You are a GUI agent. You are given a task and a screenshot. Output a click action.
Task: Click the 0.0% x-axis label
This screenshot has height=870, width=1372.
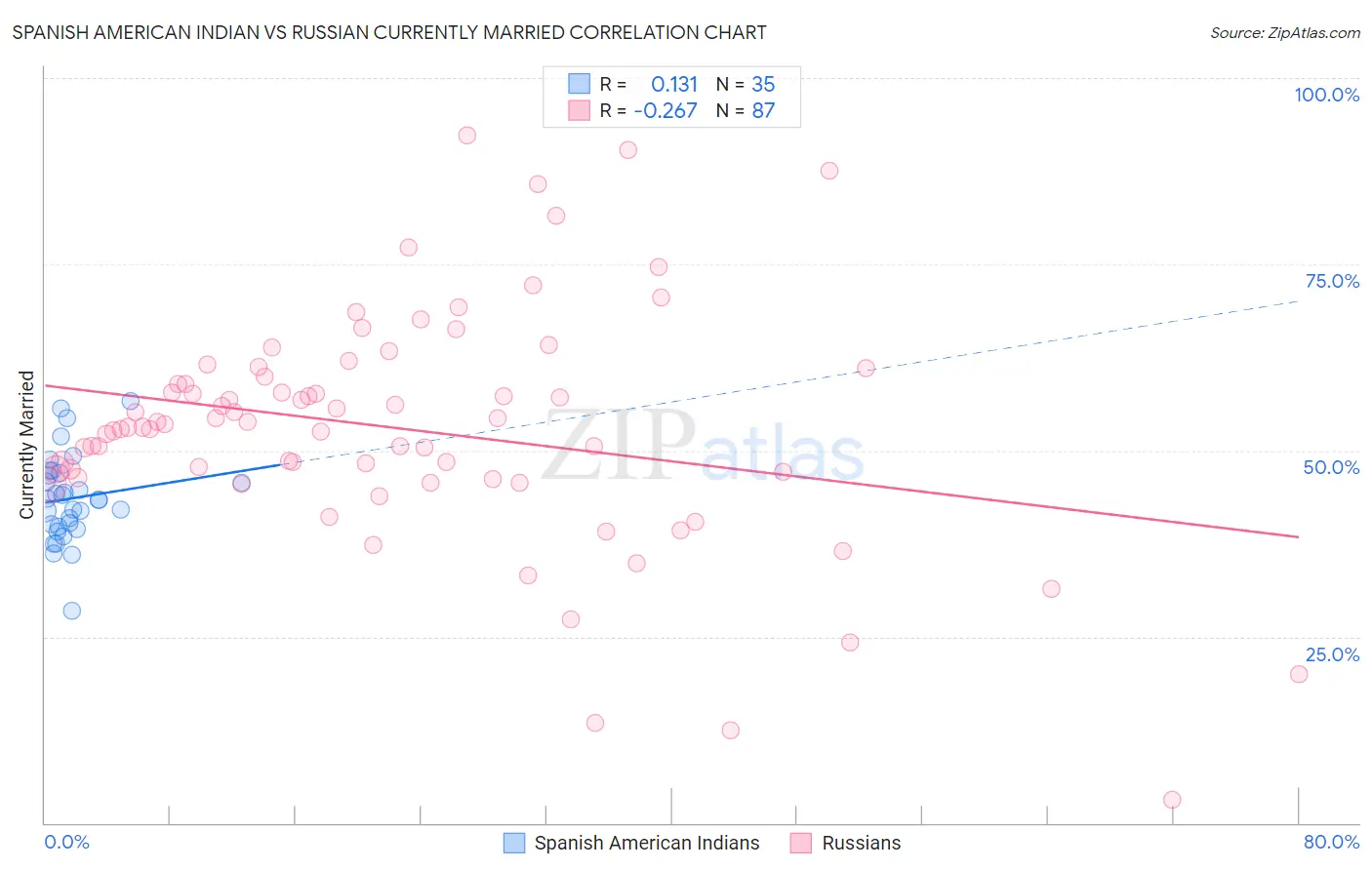pos(66,842)
